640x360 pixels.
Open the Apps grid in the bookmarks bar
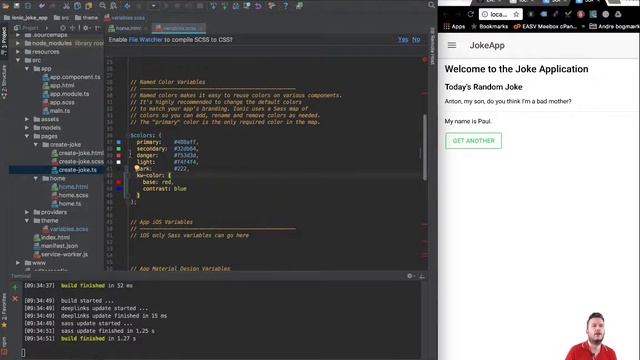[454, 27]
